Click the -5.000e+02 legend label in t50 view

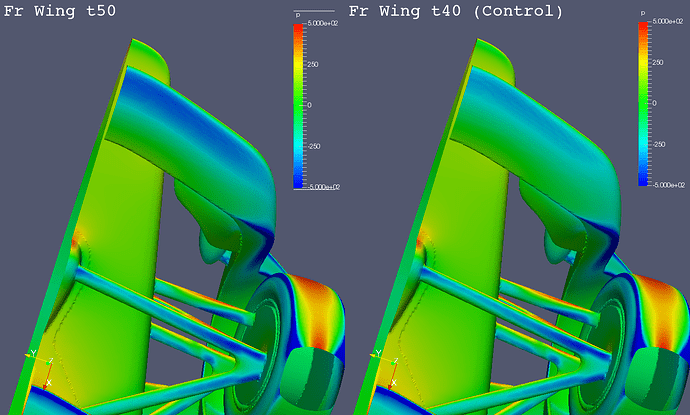323,187
